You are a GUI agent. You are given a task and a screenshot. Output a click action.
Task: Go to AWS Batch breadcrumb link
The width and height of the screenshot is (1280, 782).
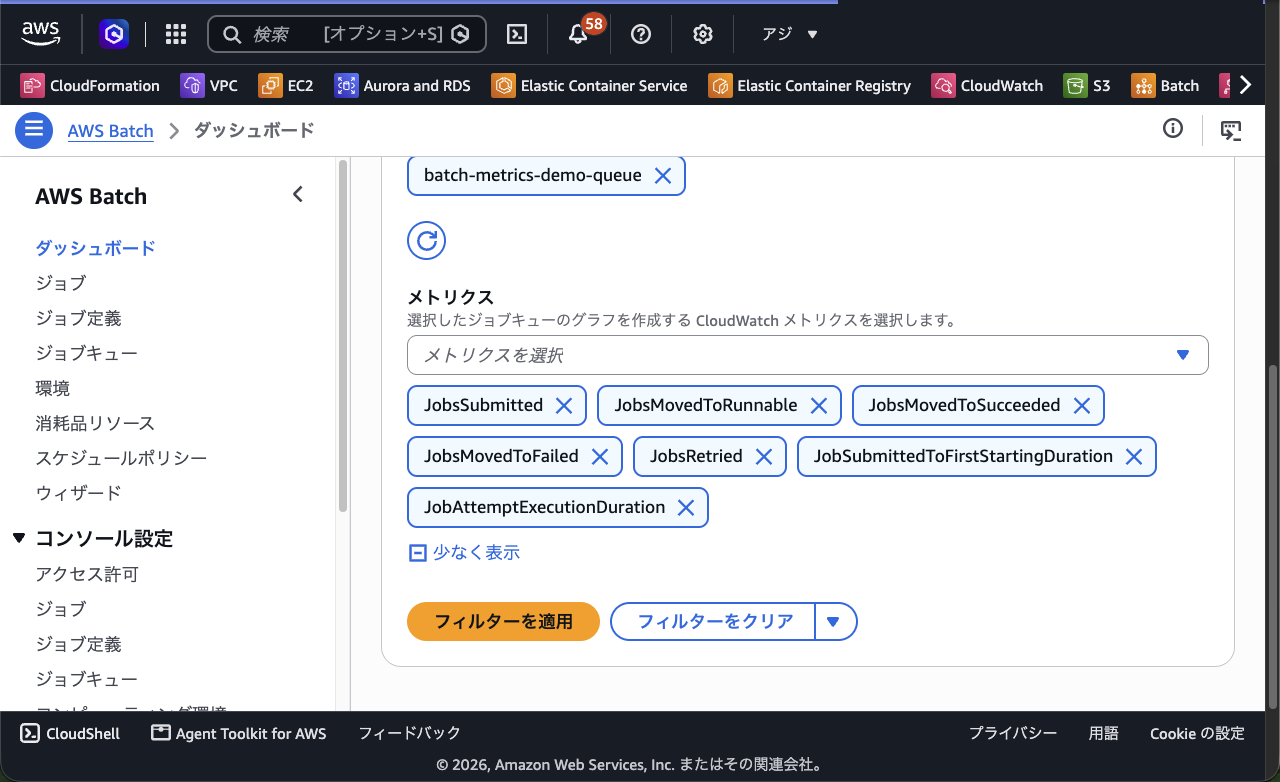point(111,130)
